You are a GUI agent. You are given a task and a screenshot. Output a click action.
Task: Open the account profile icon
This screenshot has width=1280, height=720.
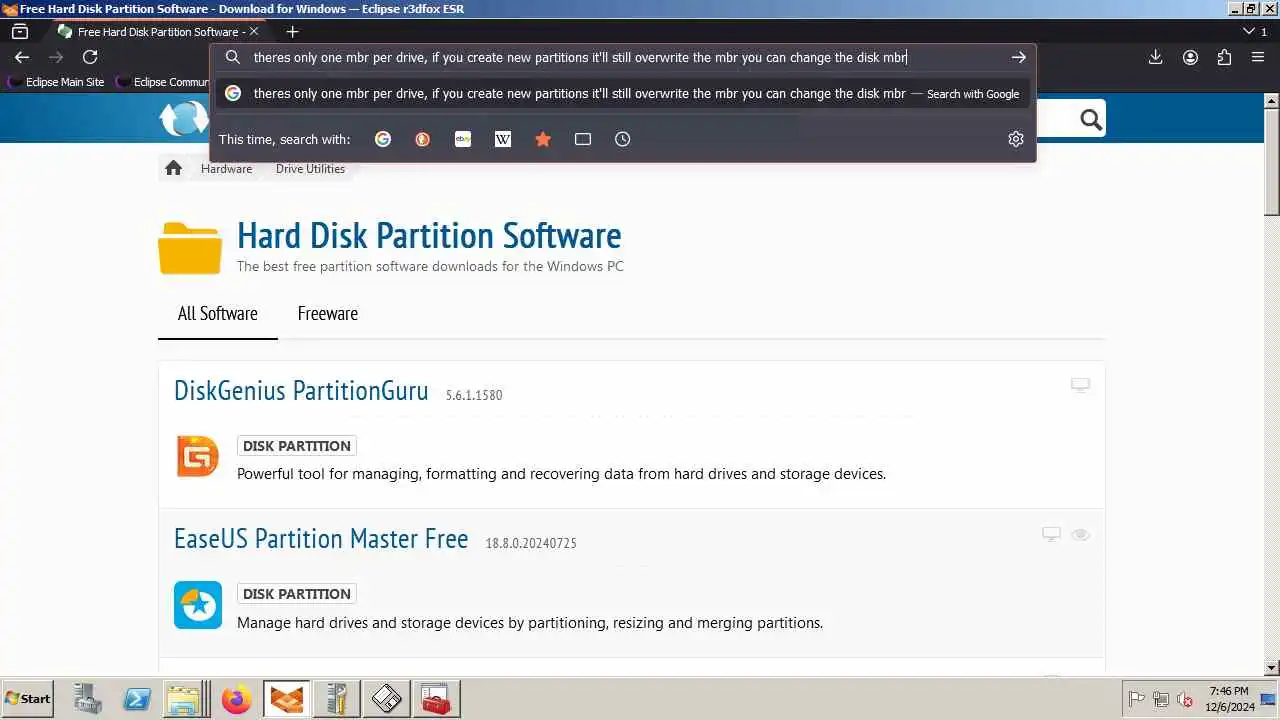[1190, 57]
